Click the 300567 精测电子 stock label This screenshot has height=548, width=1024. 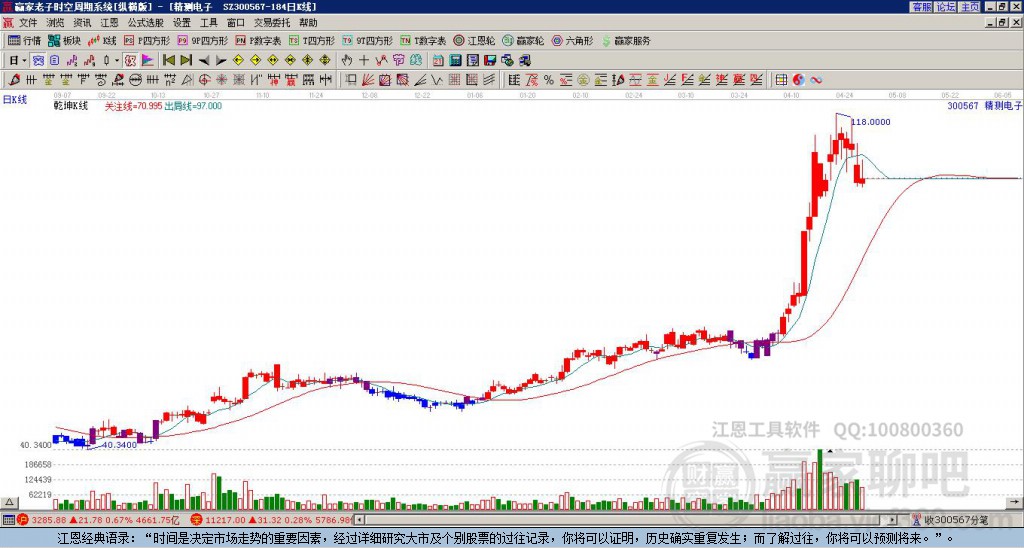click(x=985, y=106)
